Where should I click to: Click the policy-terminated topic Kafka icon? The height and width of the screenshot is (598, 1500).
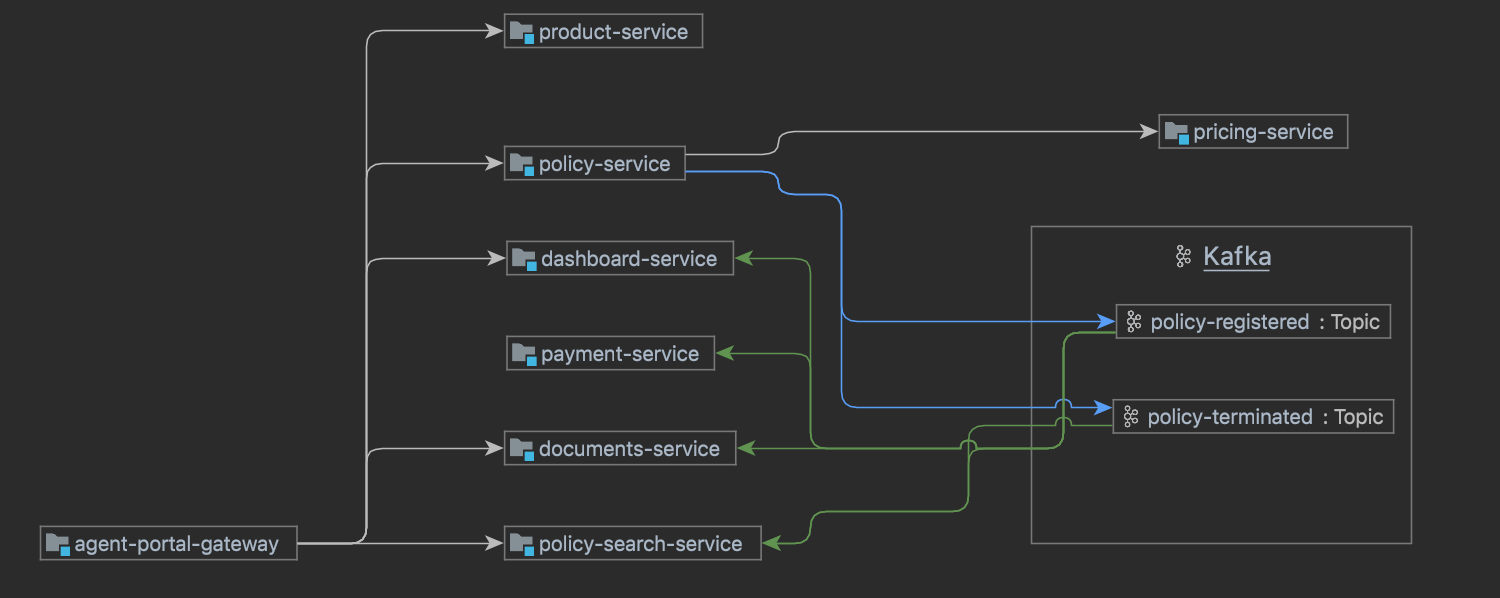click(x=1131, y=417)
